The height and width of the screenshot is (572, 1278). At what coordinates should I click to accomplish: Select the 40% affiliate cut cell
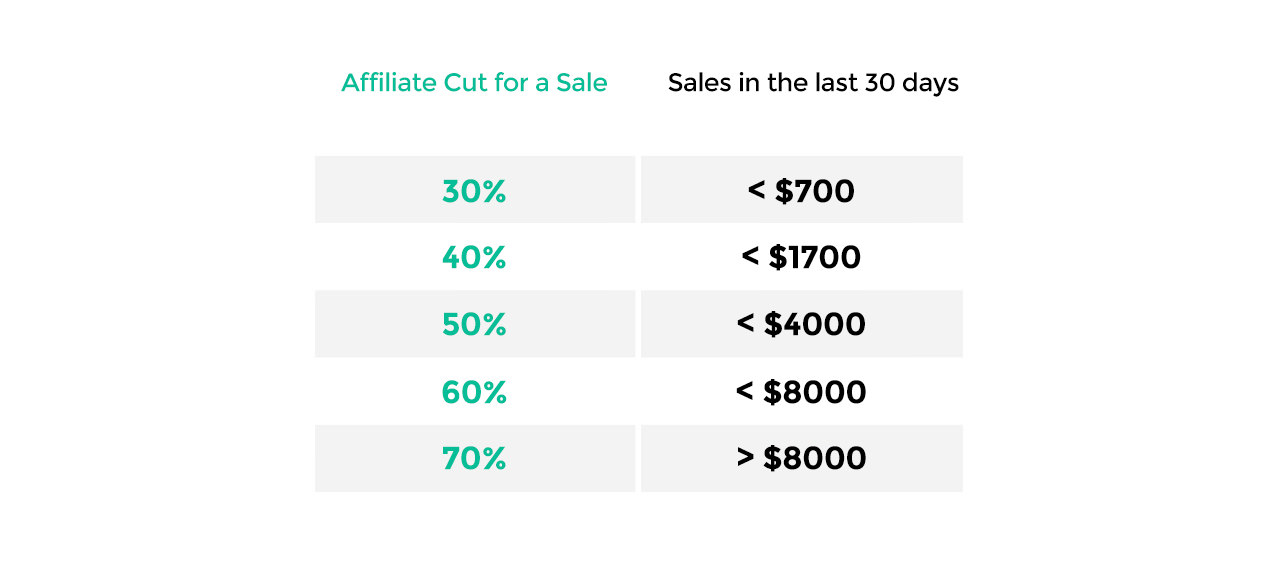(475, 257)
